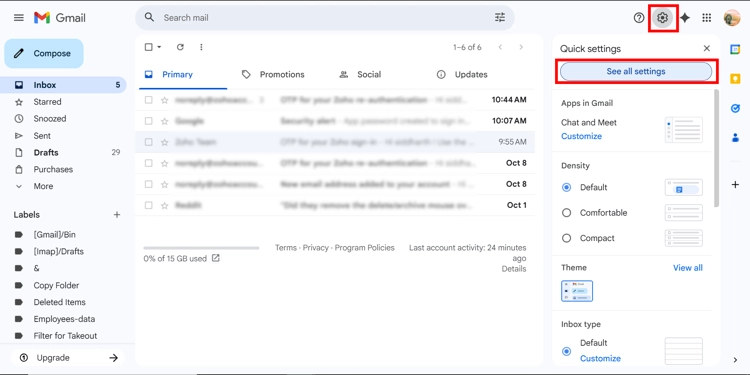Viewport: 750px width, 375px height.
Task: Open Google Calendar side panel icon
Action: (x=735, y=49)
